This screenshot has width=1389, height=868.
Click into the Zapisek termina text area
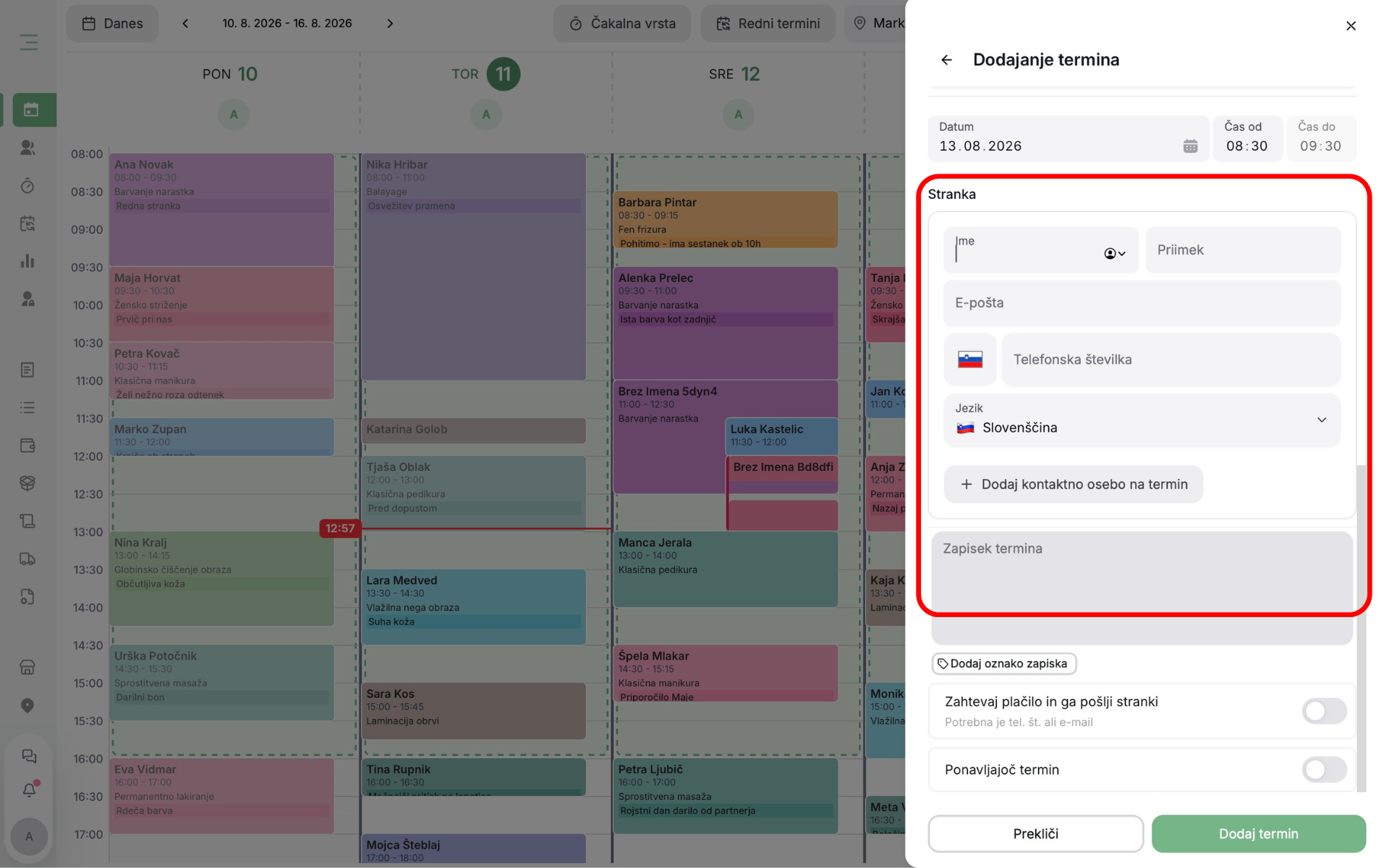(1142, 587)
